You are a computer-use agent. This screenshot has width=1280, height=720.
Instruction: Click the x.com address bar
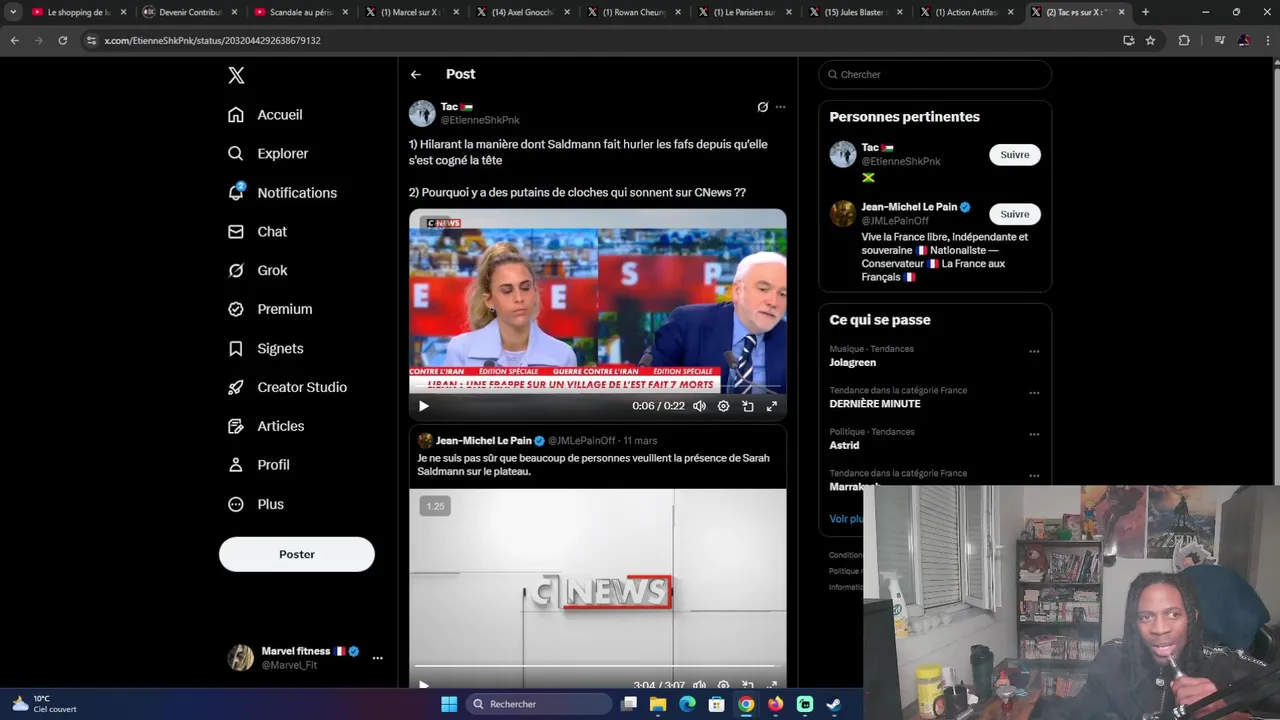(600, 41)
